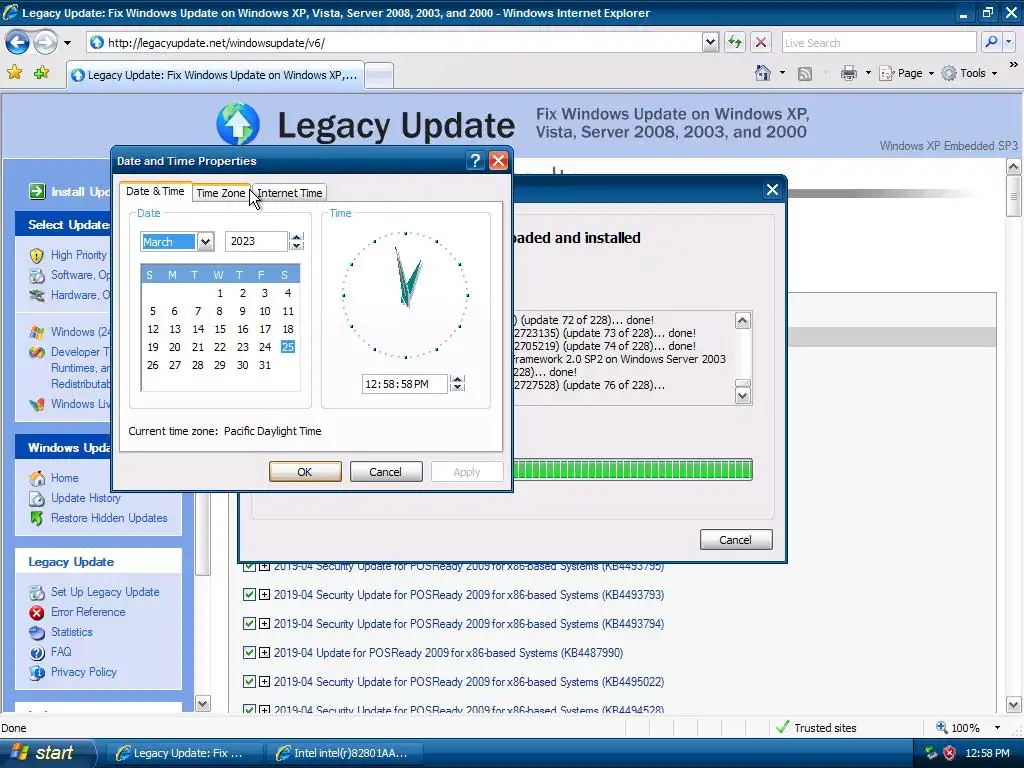The height and width of the screenshot is (768, 1024).
Task: Click the Forward navigation arrow
Action: 45,43
